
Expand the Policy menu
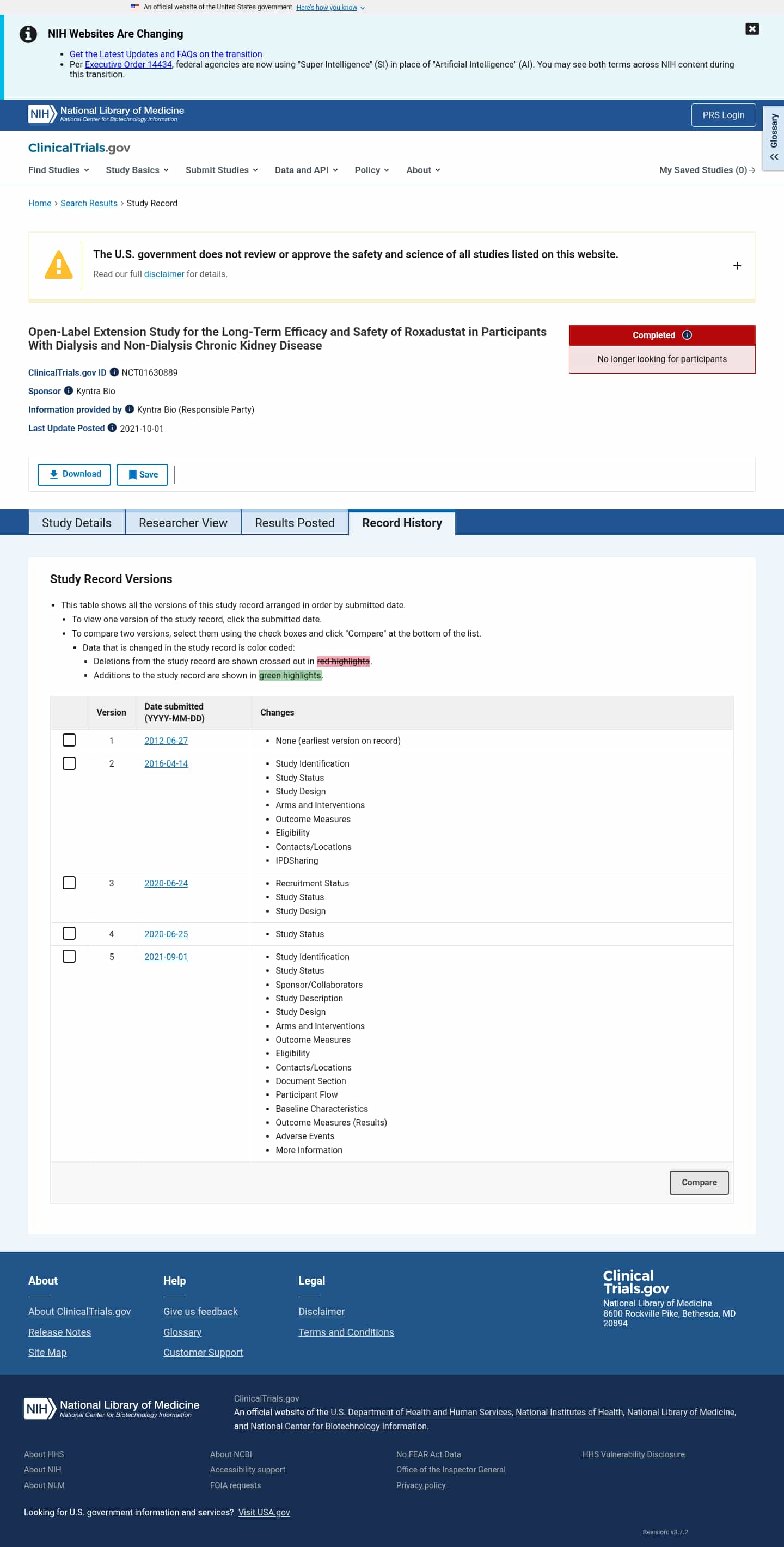372,170
